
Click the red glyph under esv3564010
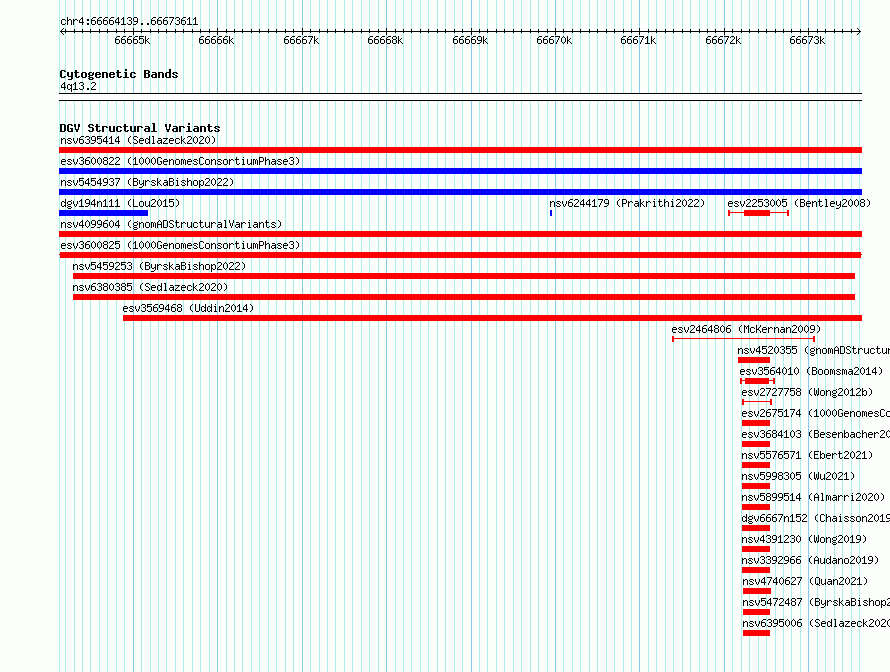coord(757,381)
